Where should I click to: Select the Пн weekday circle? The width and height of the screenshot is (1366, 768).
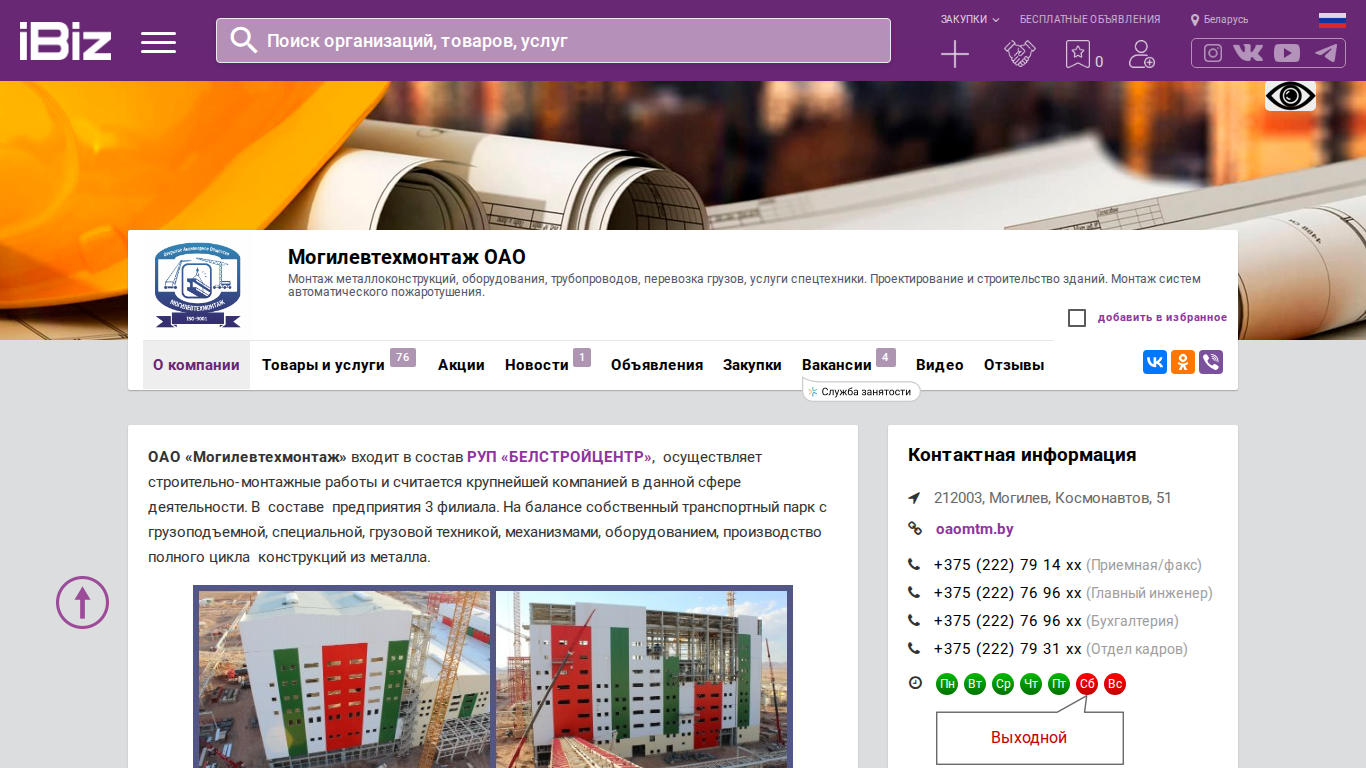tap(947, 684)
